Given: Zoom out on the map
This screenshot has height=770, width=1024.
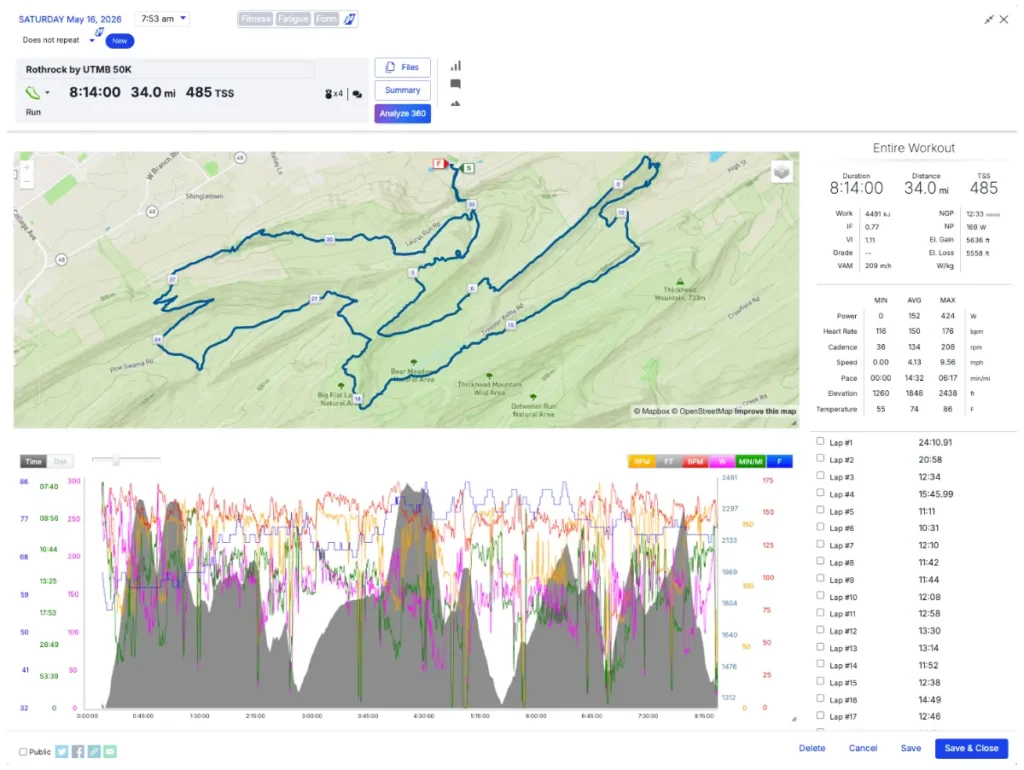Looking at the screenshot, I should click(x=26, y=182).
